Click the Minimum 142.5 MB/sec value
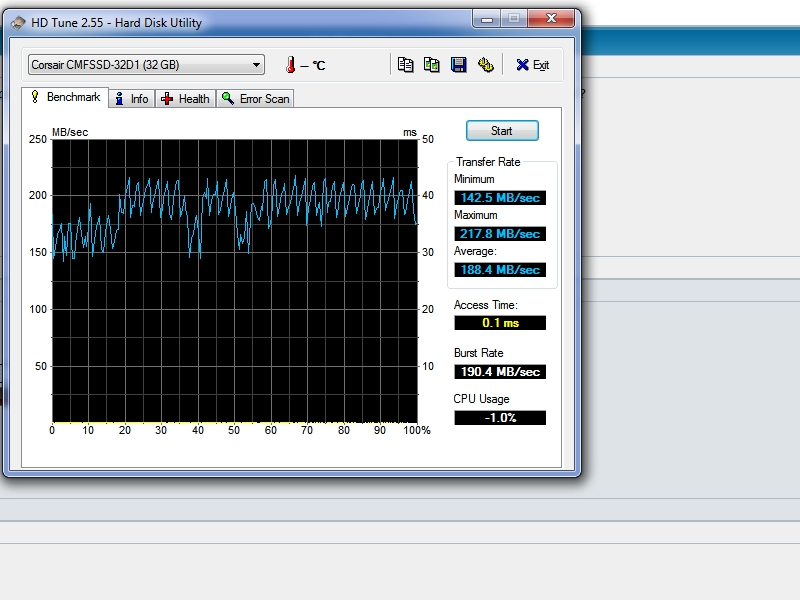Image resolution: width=800 pixels, height=600 pixels. point(500,198)
